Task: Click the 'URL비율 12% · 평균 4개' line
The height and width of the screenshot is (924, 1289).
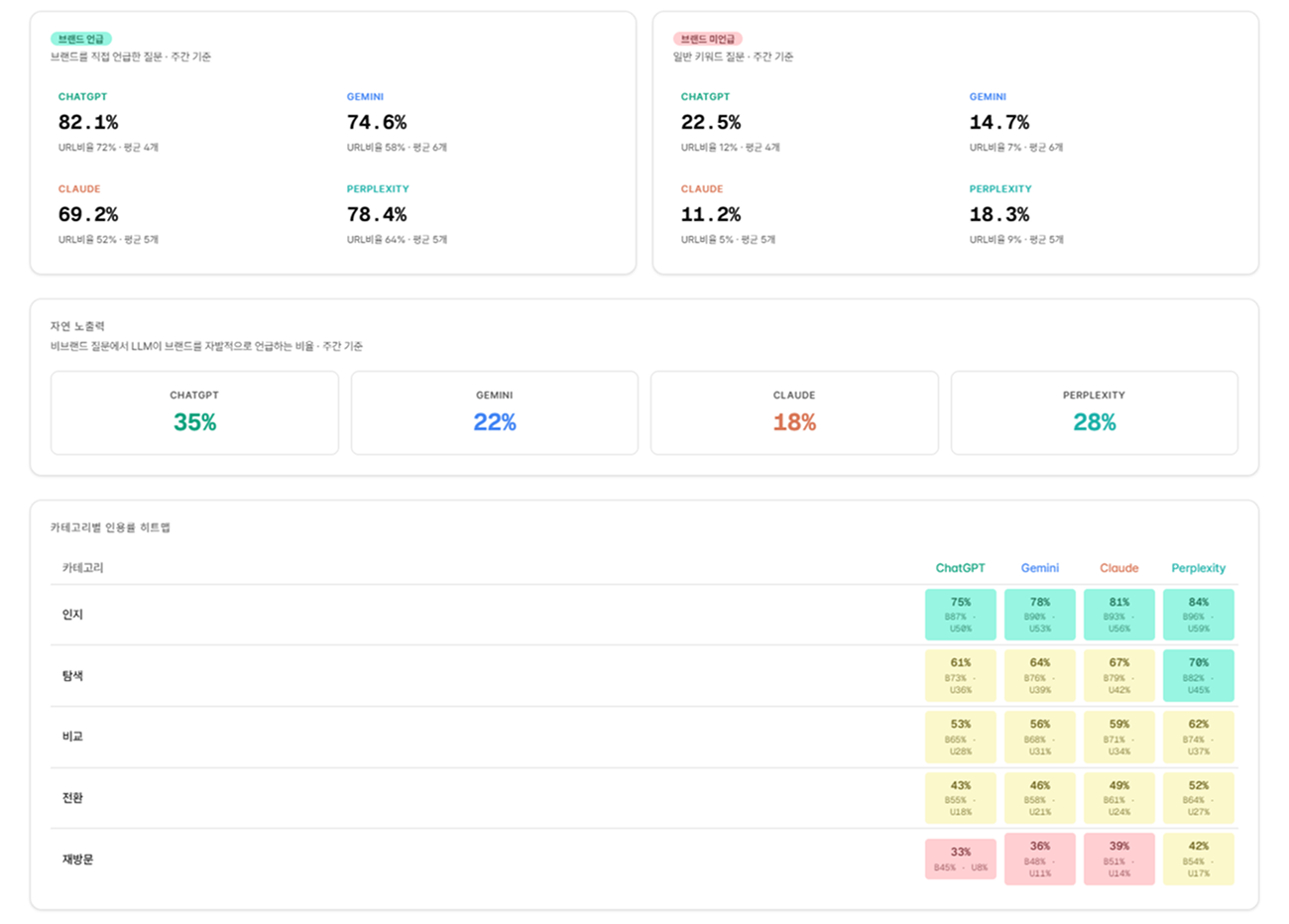Action: point(731,148)
